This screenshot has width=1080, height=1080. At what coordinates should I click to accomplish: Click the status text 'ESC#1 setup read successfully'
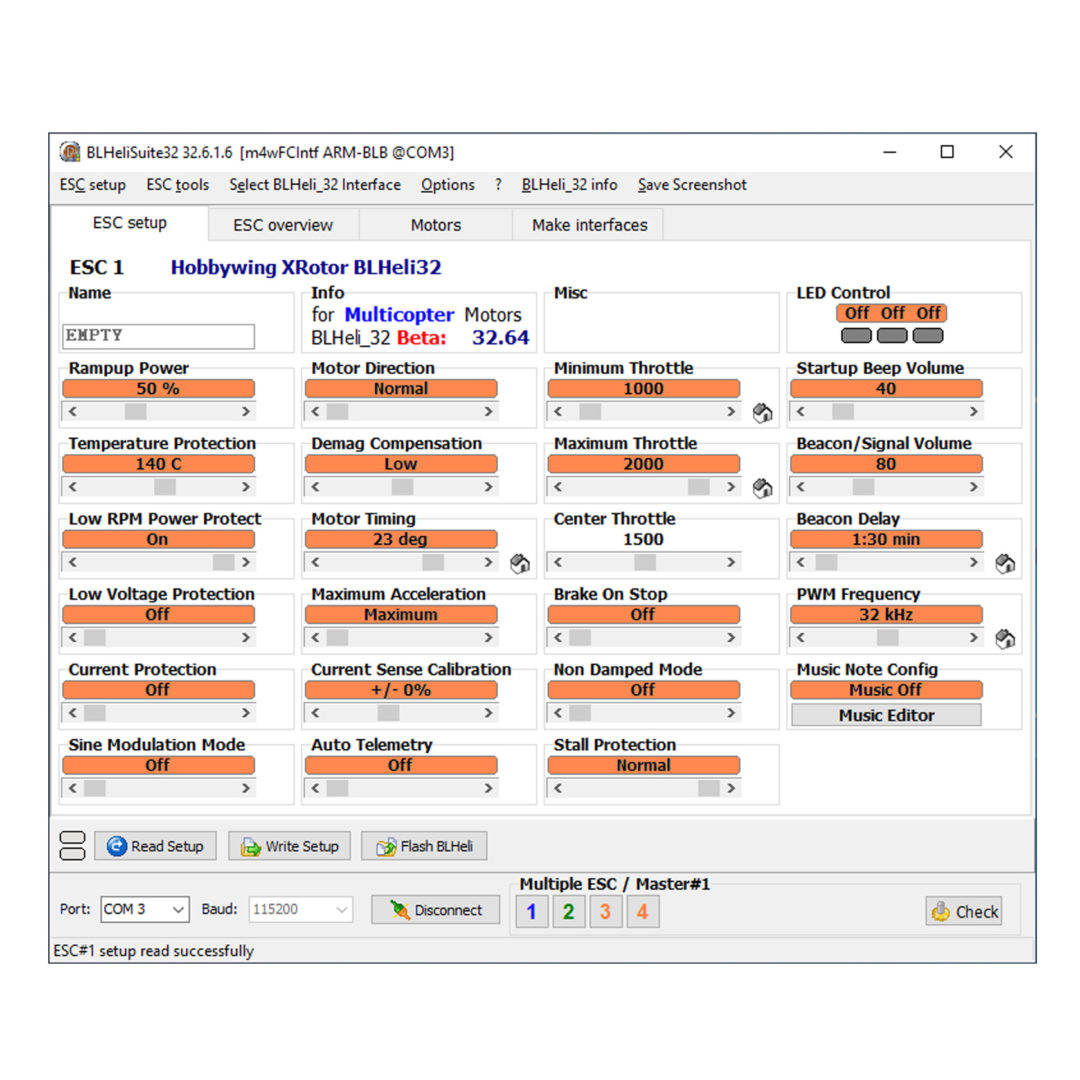coord(154,951)
